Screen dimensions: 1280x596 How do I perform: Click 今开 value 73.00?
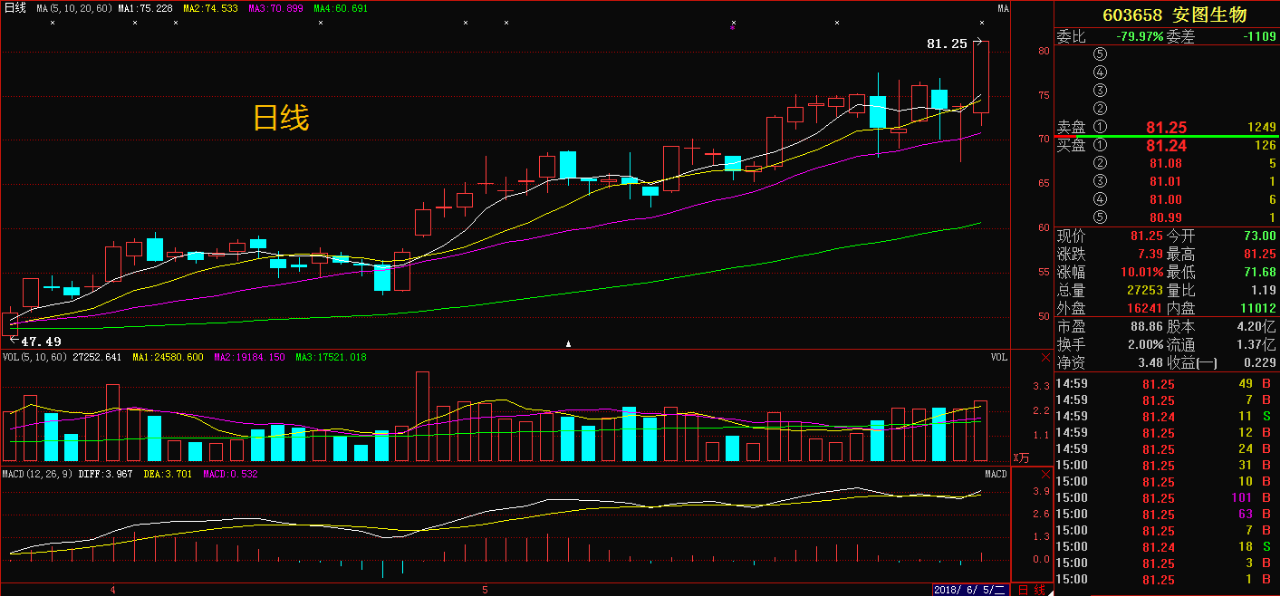(1260, 236)
